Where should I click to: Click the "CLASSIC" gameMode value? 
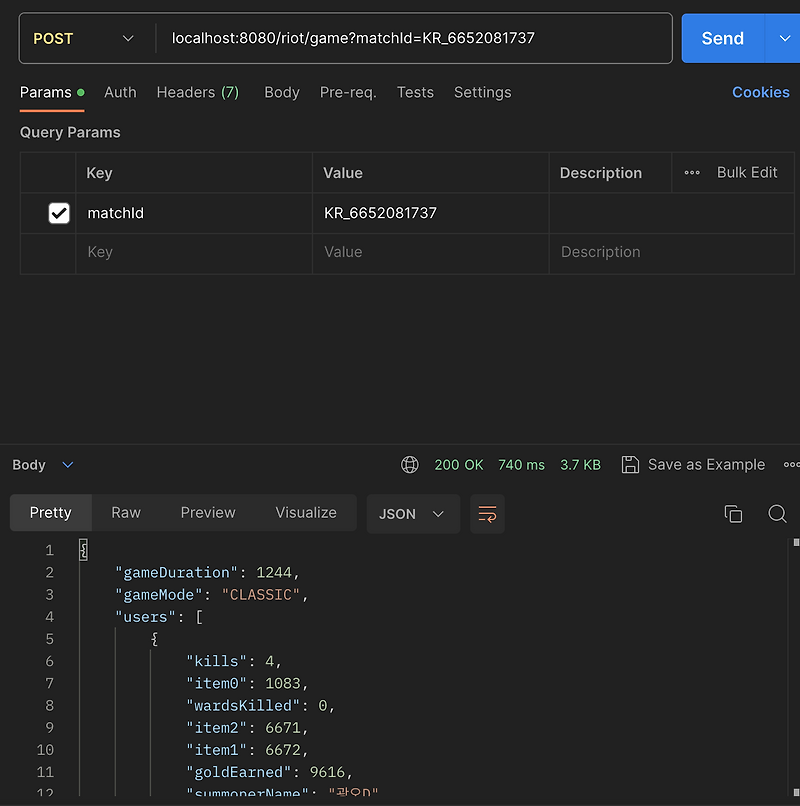coord(260,595)
